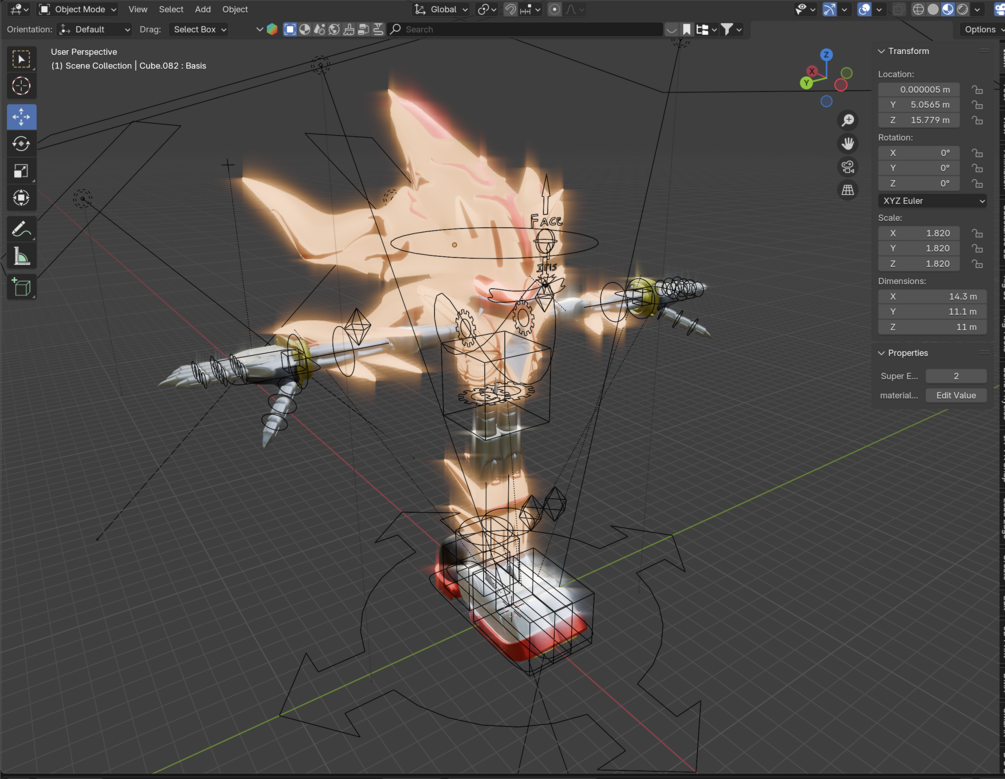Open the Orientation Default dropdown
1005x779 pixels.
(x=94, y=29)
